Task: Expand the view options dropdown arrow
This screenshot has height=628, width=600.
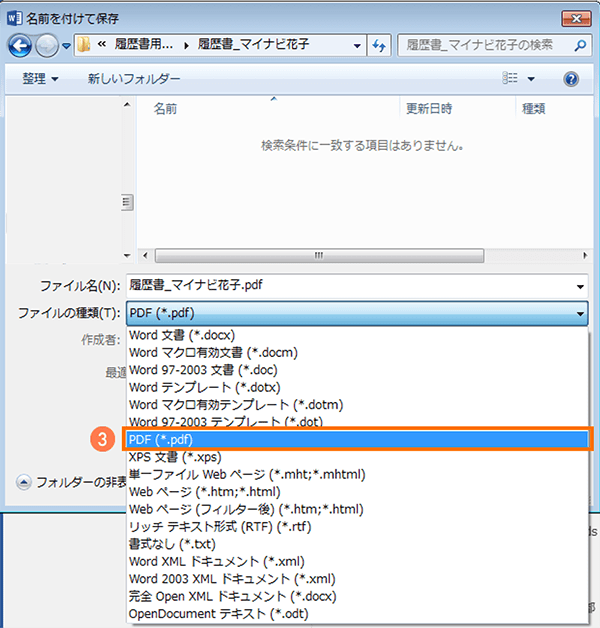Action: [531, 79]
